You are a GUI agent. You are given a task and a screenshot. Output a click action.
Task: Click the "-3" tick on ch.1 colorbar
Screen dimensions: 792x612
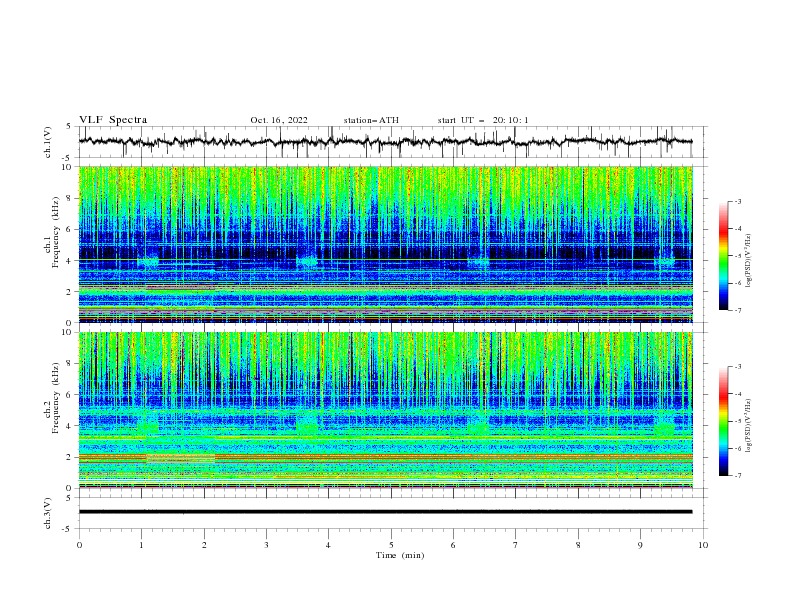pos(737,201)
